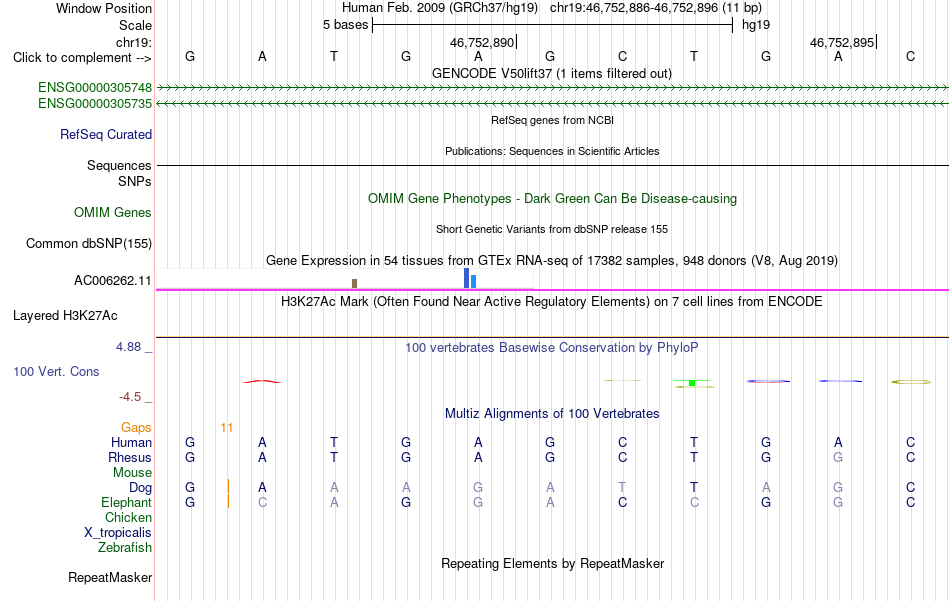This screenshot has height=601, width=950.
Task: Select the Elephant alignment row label
Action: click(x=127, y=502)
